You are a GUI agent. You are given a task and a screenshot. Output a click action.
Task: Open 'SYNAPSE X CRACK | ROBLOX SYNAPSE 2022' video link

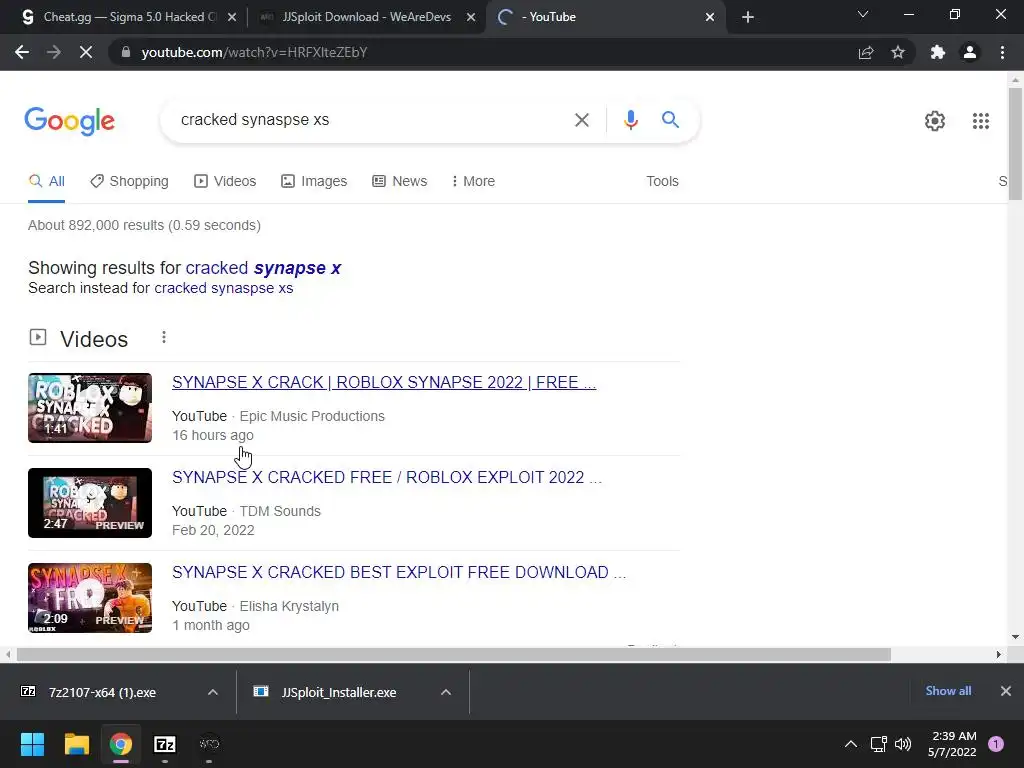(384, 382)
